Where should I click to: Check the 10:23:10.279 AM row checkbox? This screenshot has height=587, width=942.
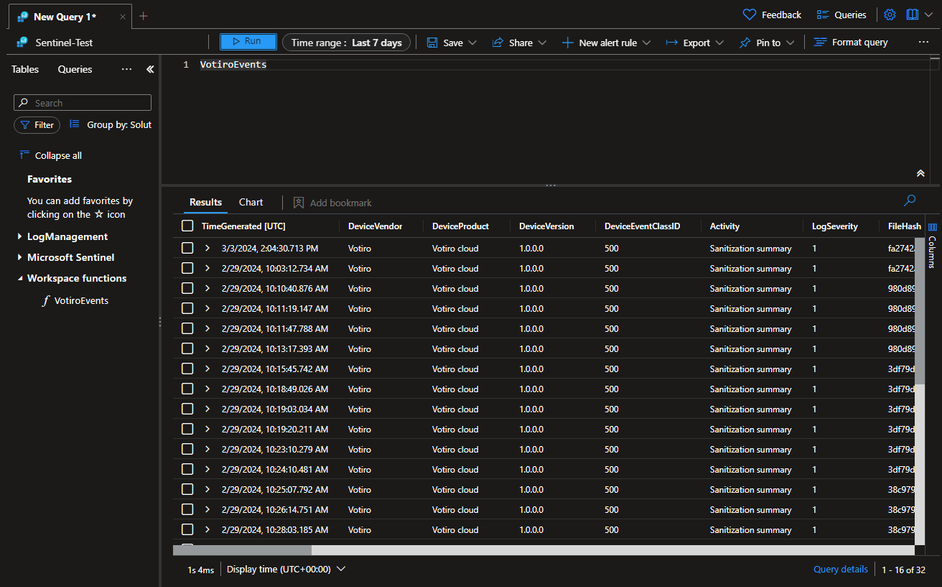click(187, 449)
